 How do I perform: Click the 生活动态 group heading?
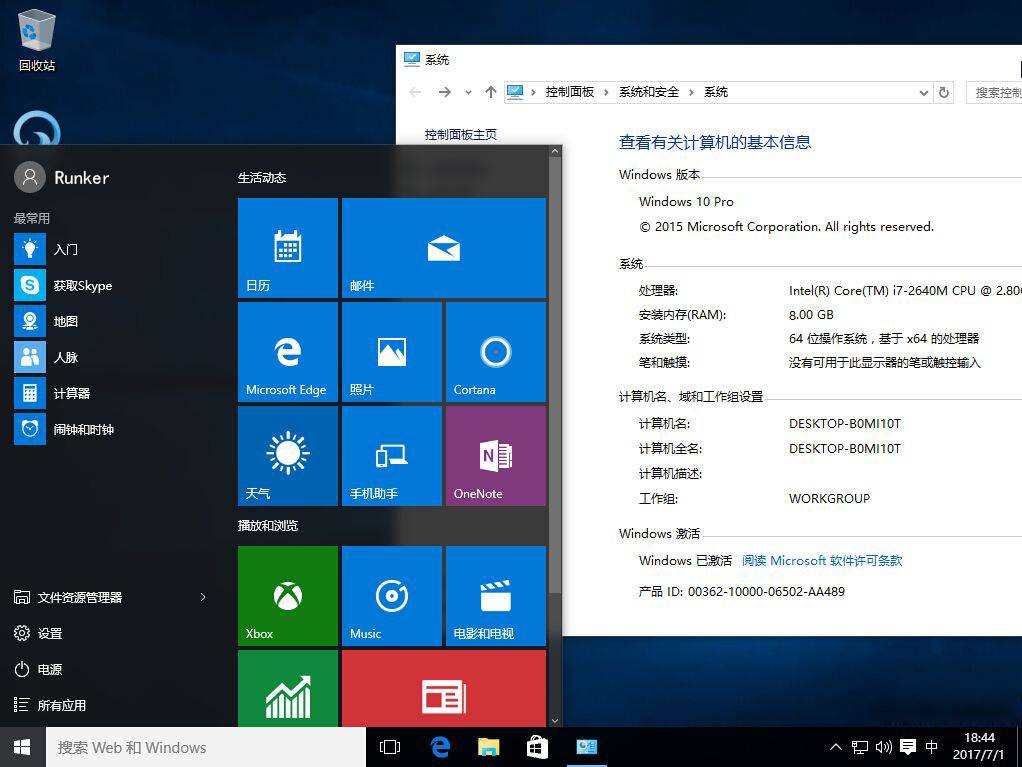coord(262,177)
